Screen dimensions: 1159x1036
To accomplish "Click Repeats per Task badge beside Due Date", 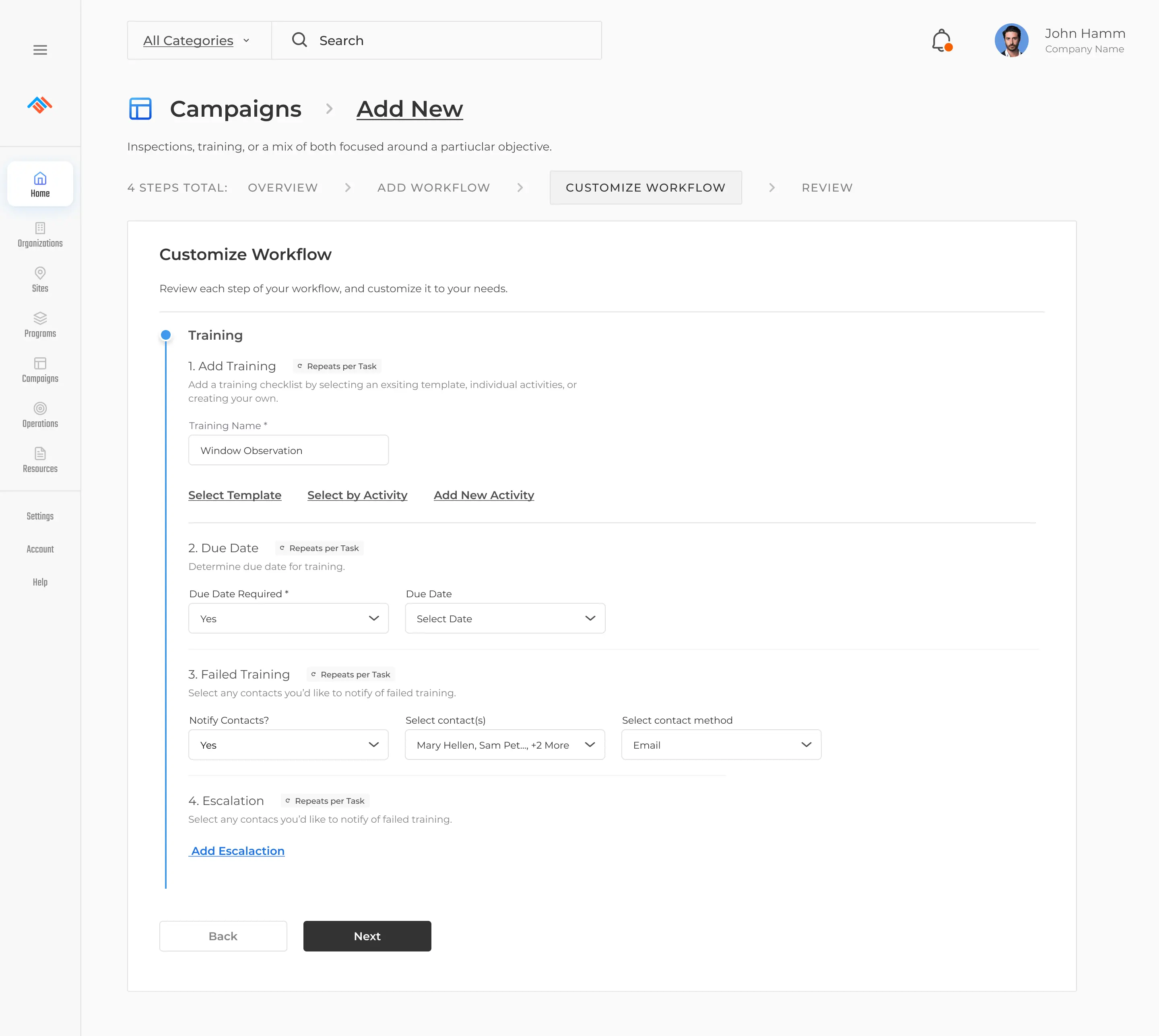I will [320, 548].
